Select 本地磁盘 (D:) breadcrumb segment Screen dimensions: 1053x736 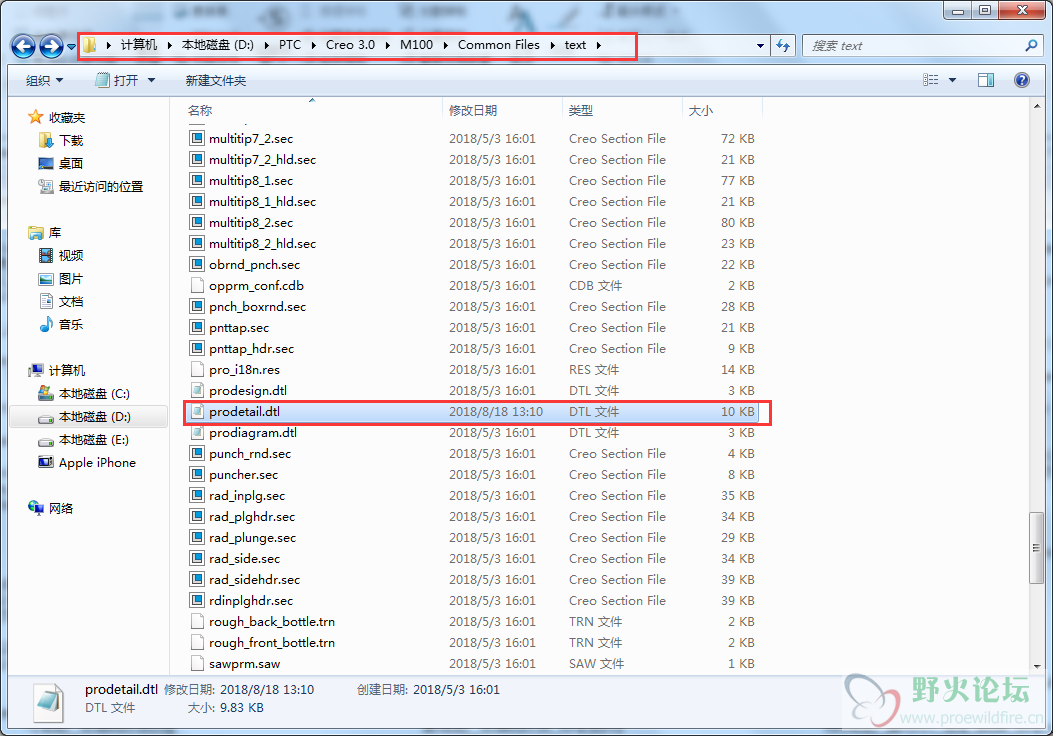click(218, 45)
